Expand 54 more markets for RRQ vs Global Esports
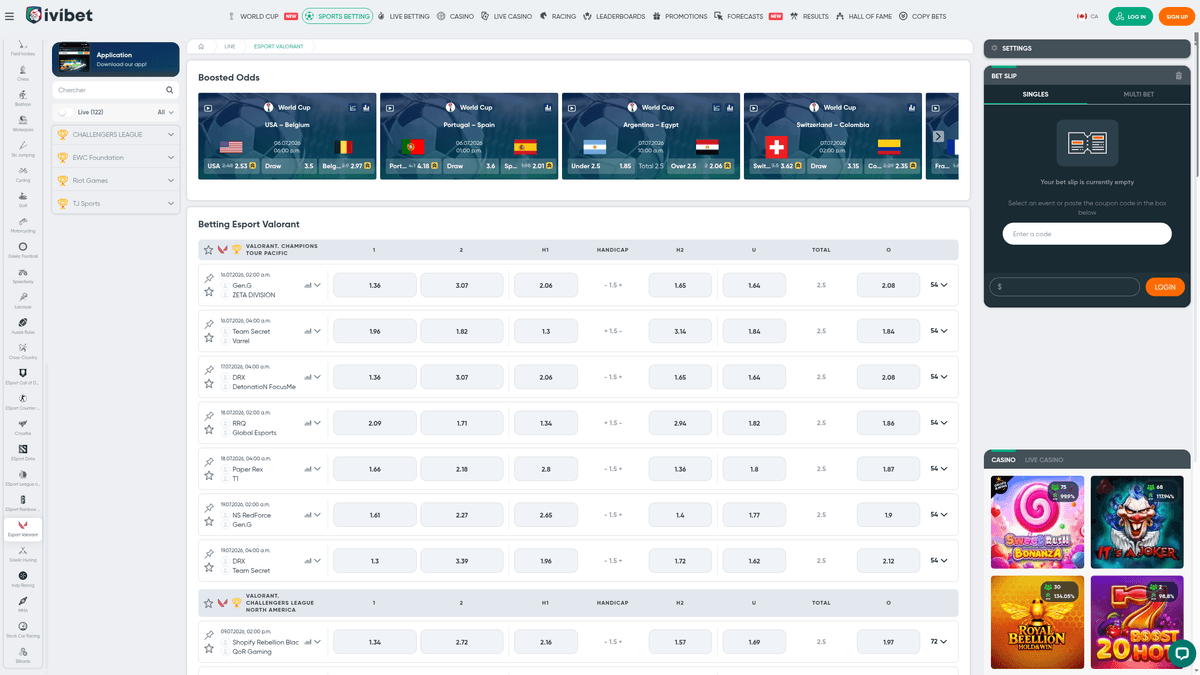The height and width of the screenshot is (675, 1200). point(938,423)
